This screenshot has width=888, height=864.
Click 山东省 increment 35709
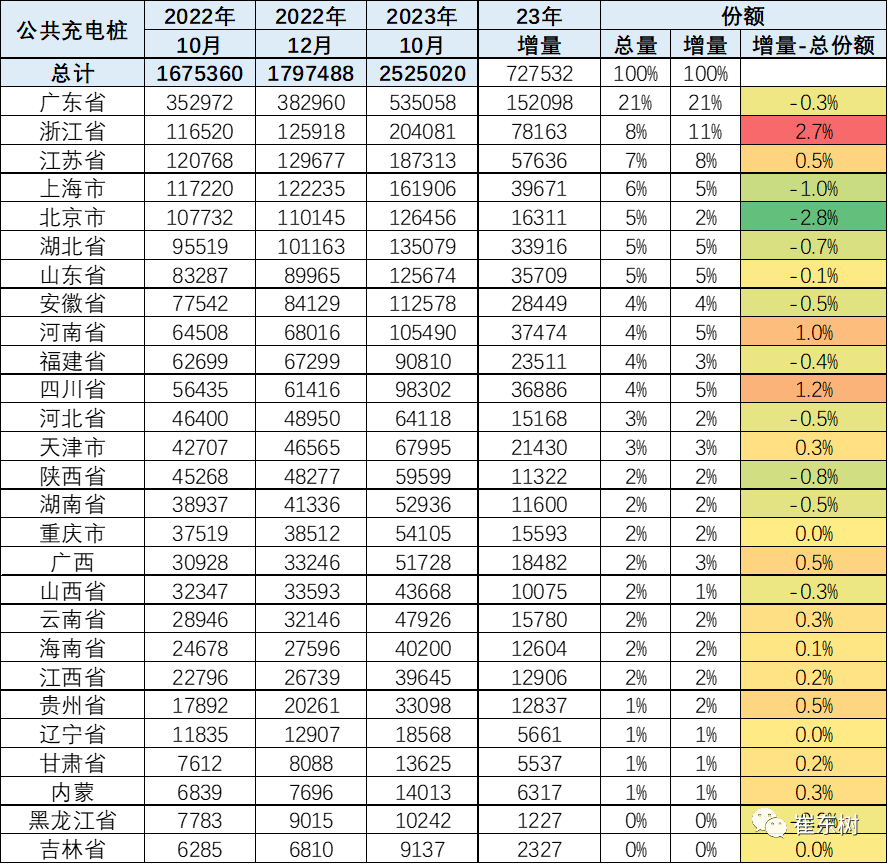[x=539, y=275]
